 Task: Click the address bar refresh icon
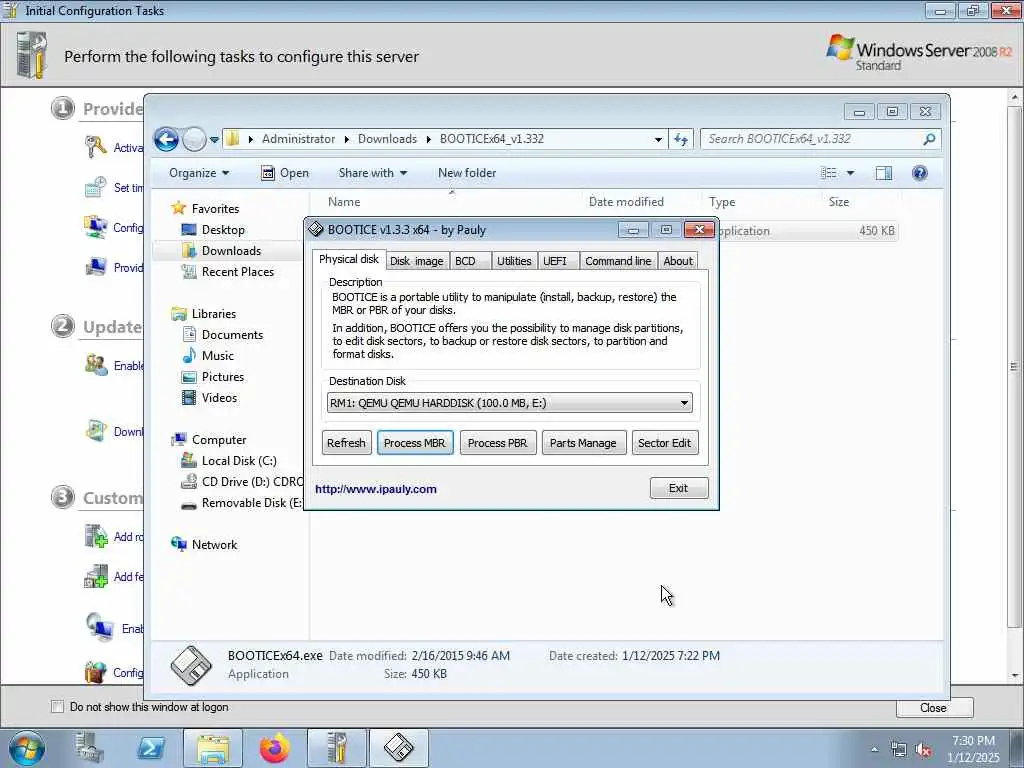pyautogui.click(x=680, y=139)
